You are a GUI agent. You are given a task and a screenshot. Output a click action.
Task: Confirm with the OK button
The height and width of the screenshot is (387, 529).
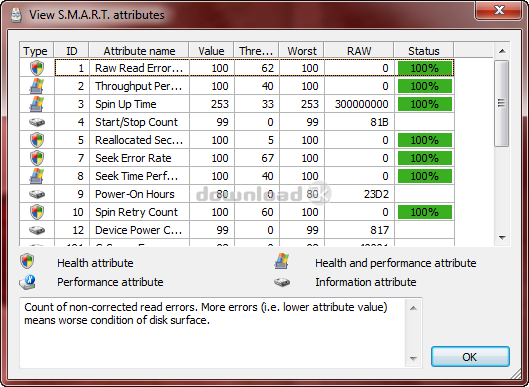470,356
